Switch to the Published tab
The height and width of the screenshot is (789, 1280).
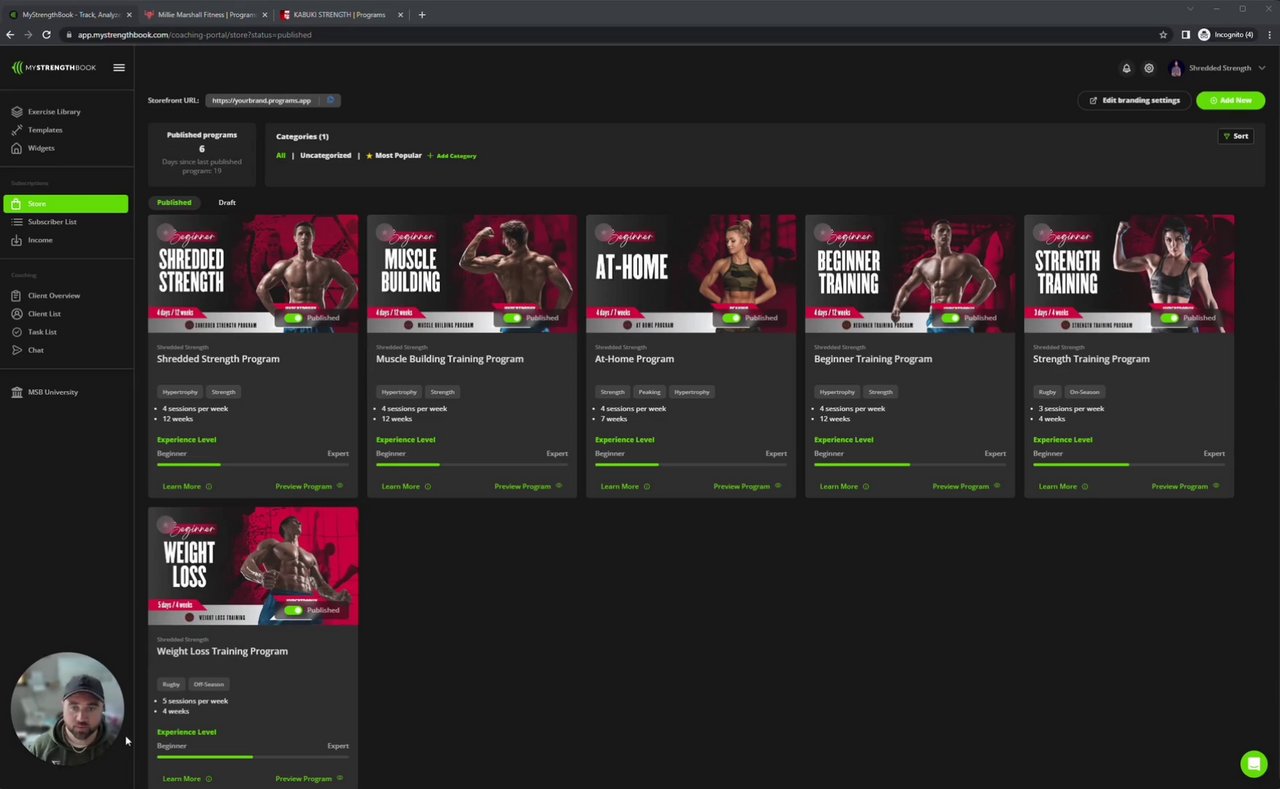174,202
